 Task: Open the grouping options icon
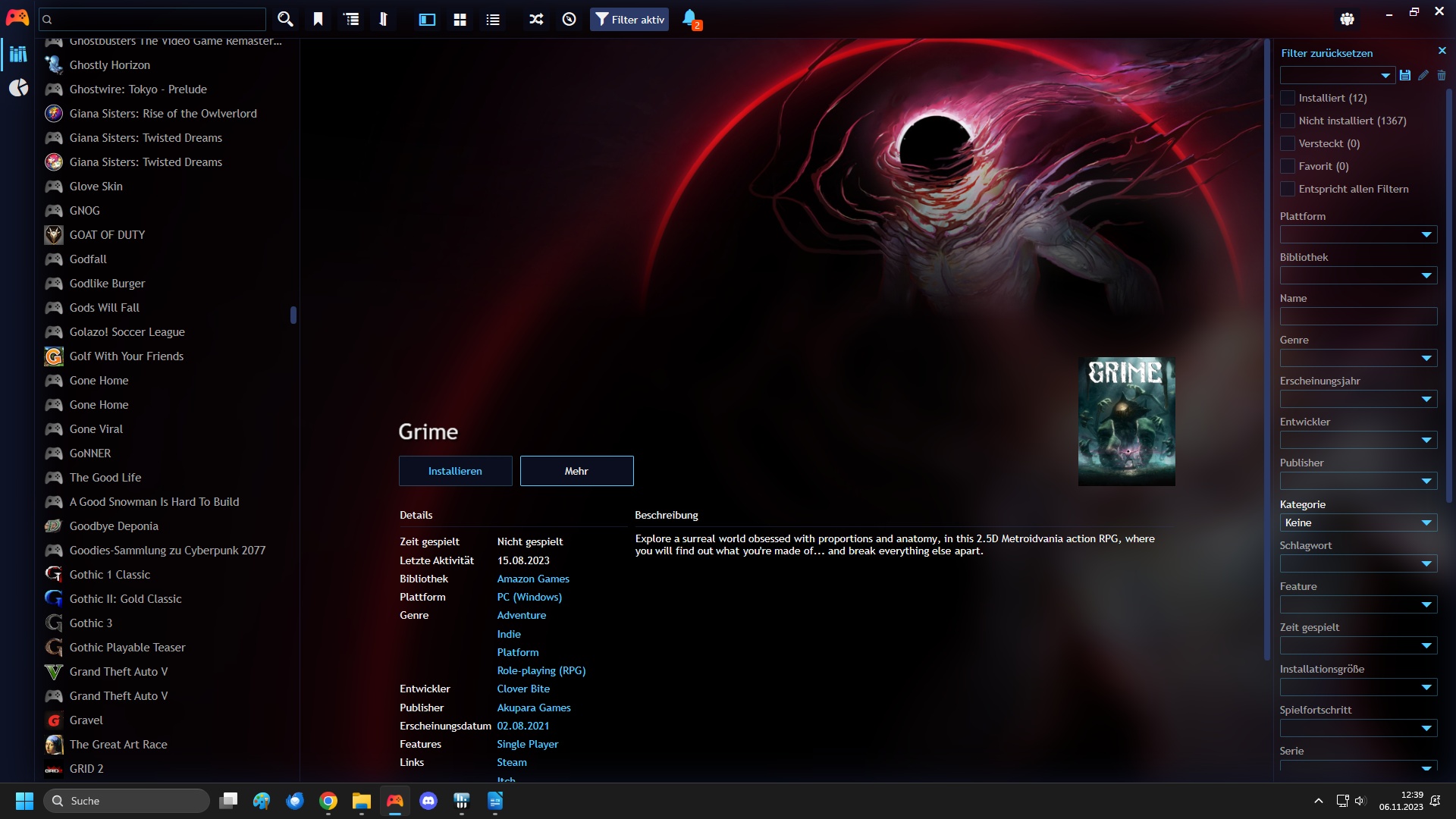tap(351, 19)
